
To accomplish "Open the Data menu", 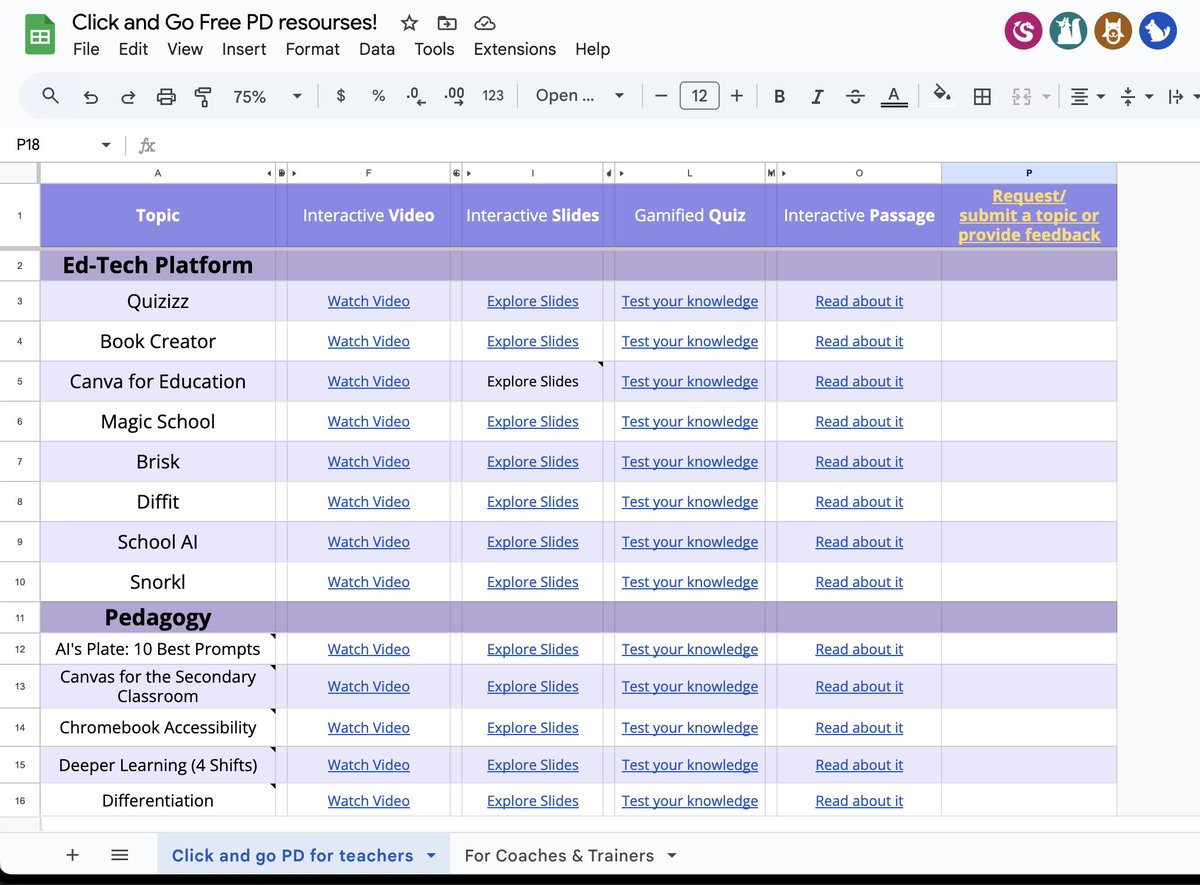I will click(377, 49).
